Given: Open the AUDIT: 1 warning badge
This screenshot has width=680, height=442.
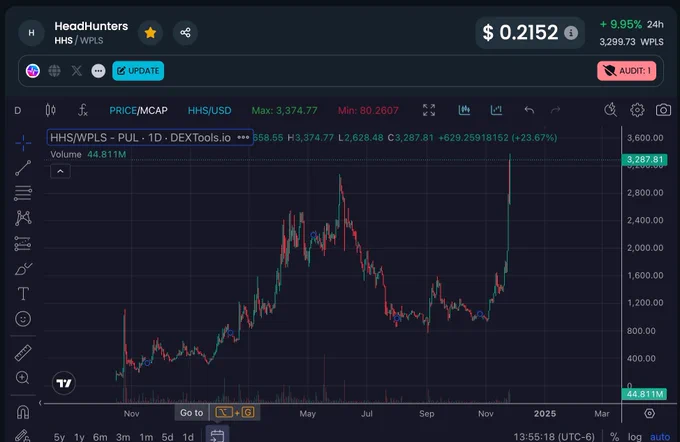Looking at the screenshot, I should coord(627,71).
